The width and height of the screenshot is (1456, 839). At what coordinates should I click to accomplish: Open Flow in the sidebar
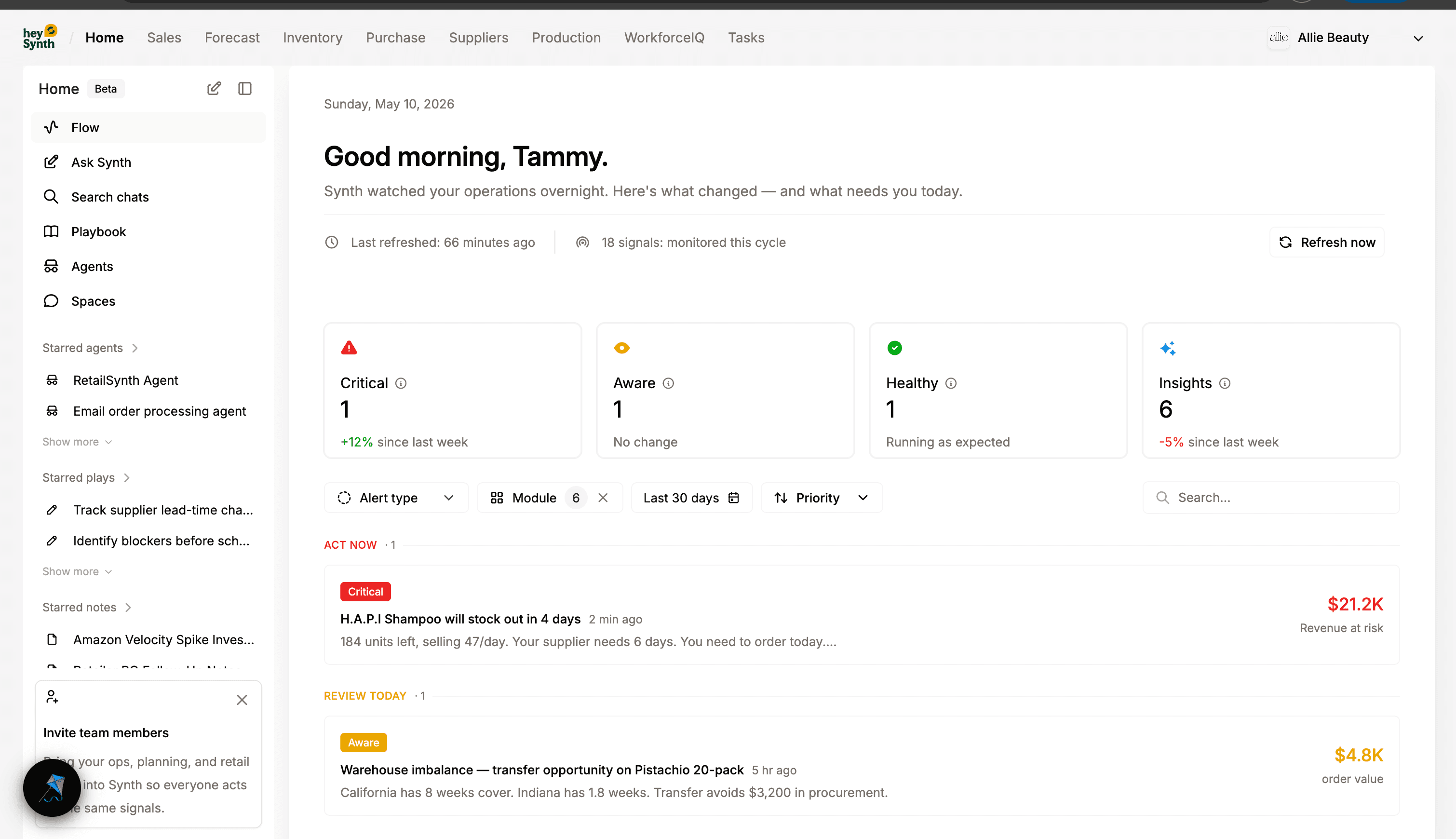coord(148,127)
